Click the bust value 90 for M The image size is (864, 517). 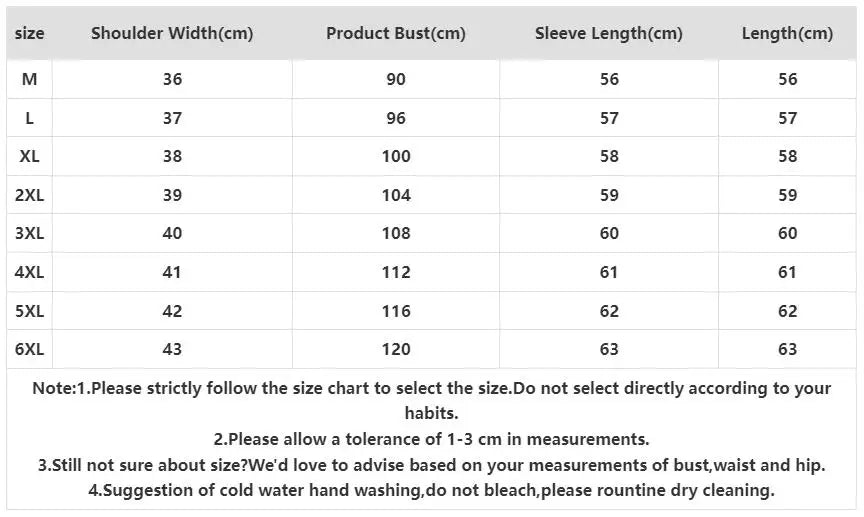point(396,79)
